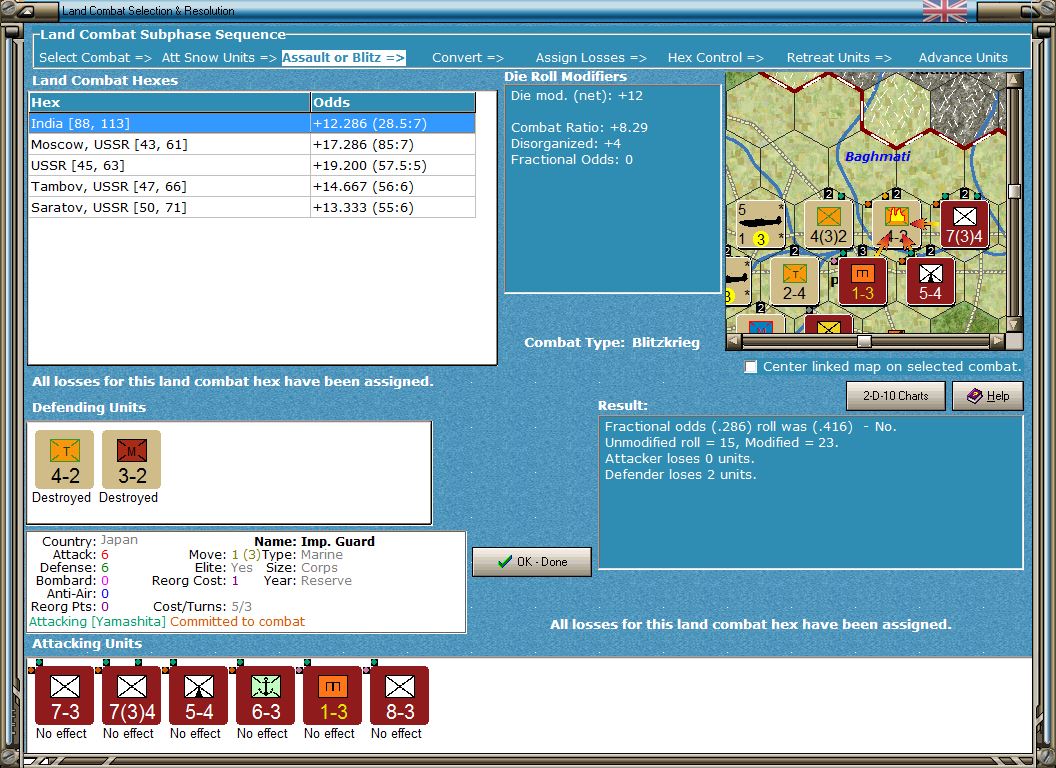This screenshot has width=1056, height=768.
Task: Click OK - Done button
Action: [532, 562]
